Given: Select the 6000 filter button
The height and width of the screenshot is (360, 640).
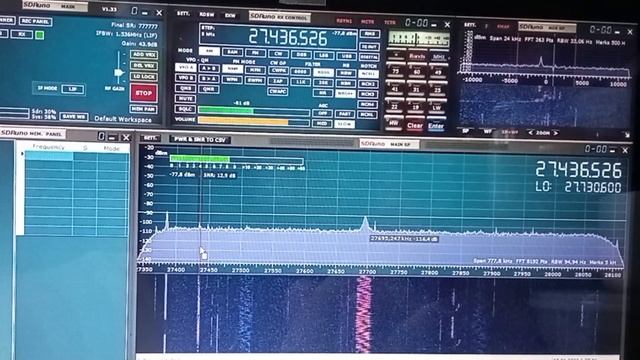Looking at the screenshot, I should [301, 71].
